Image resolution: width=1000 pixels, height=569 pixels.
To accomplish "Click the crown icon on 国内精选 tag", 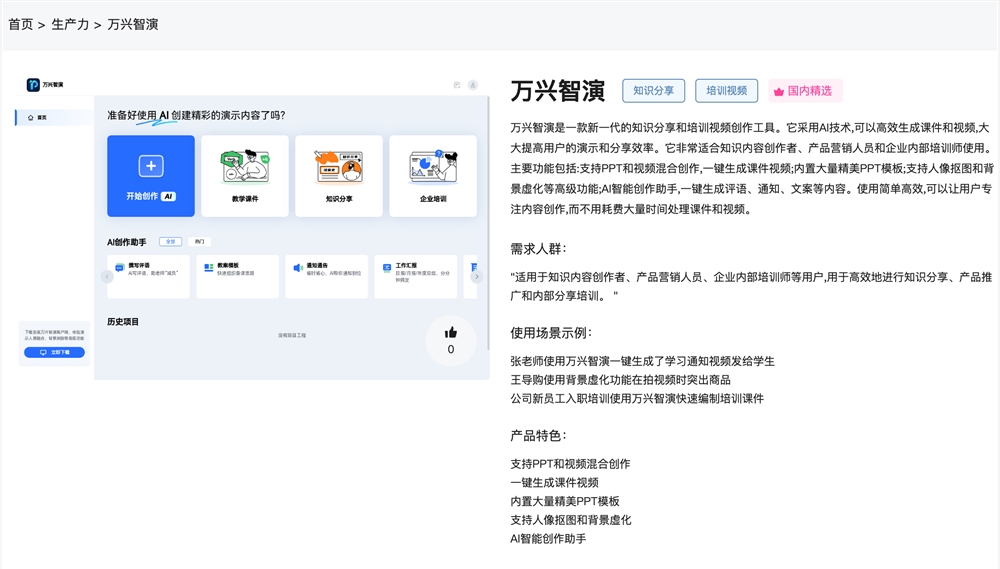I will click(x=779, y=92).
